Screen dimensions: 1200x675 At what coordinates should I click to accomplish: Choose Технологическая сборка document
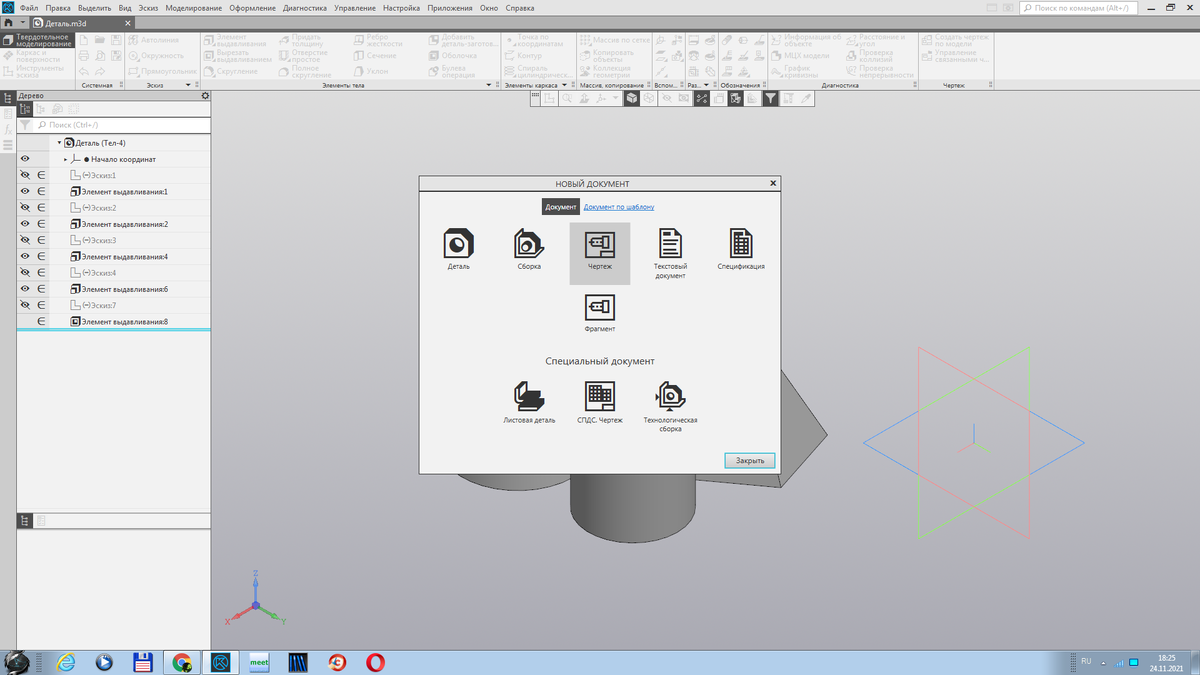[x=670, y=406]
